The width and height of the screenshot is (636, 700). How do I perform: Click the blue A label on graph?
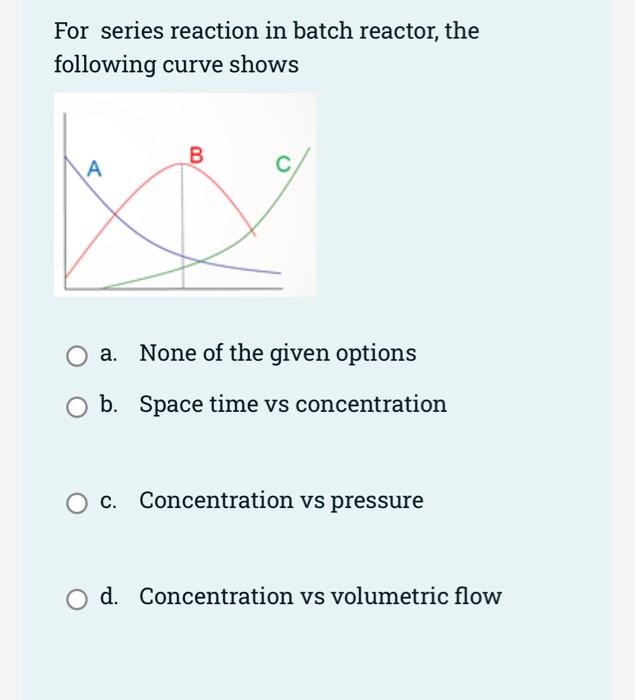pyautogui.click(x=94, y=168)
